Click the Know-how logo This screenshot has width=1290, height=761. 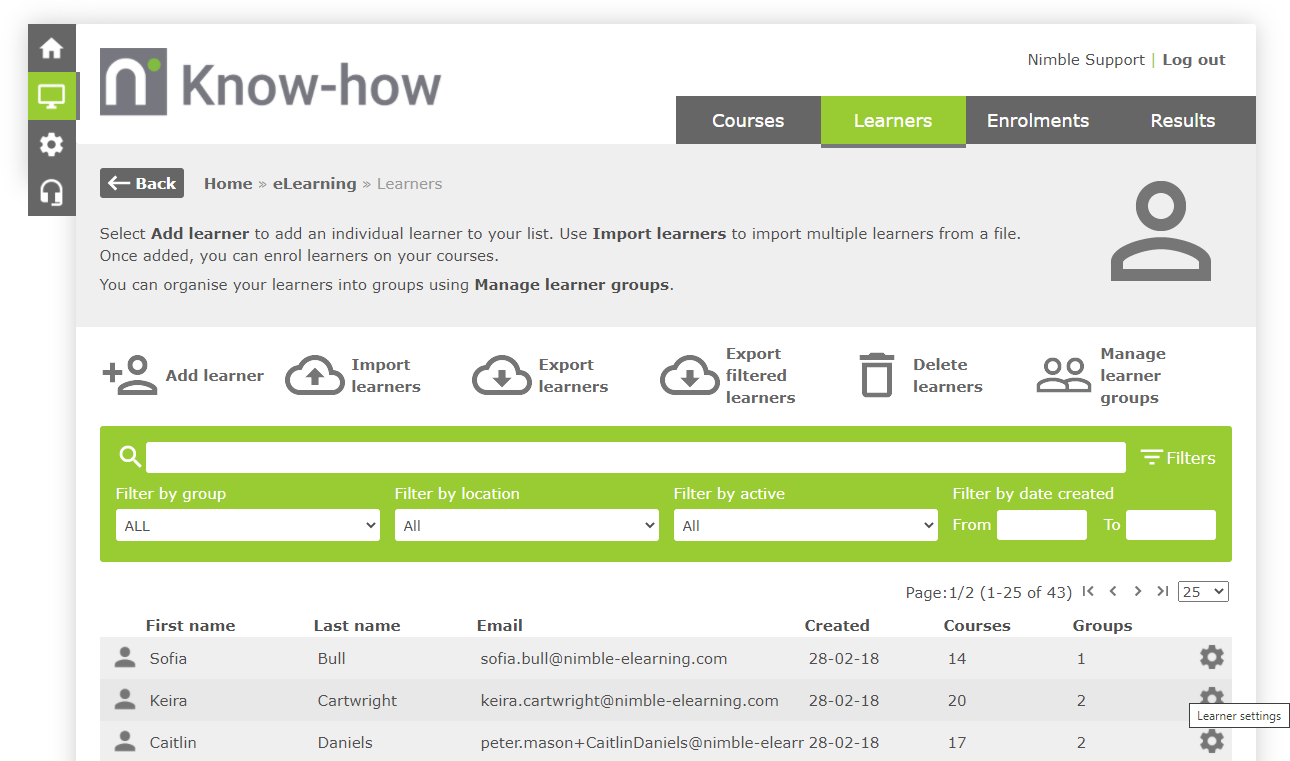pos(271,82)
